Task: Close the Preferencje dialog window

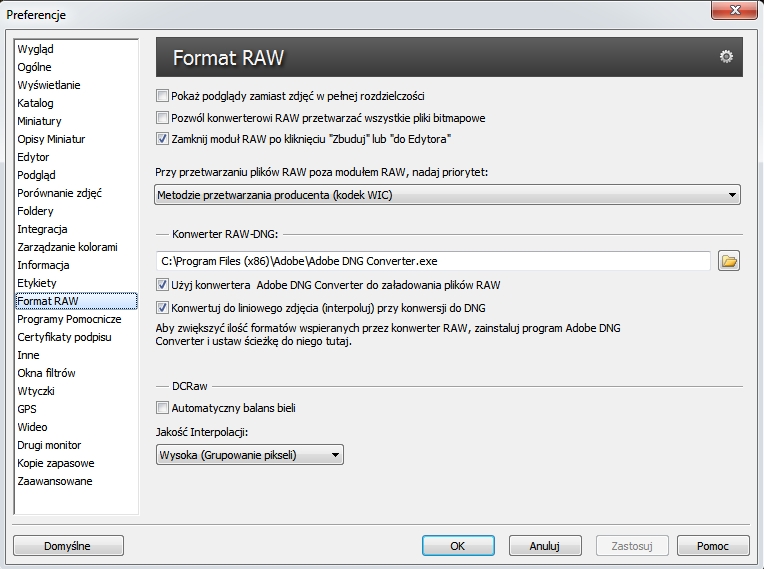Action: (x=739, y=13)
